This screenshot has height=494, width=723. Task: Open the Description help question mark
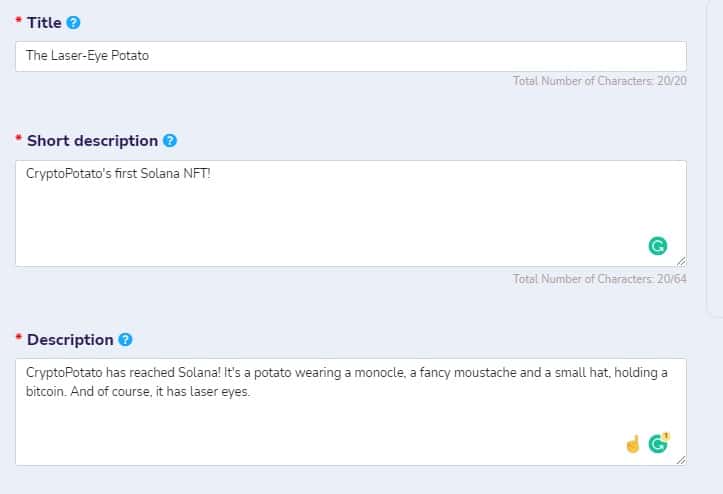(x=125, y=340)
